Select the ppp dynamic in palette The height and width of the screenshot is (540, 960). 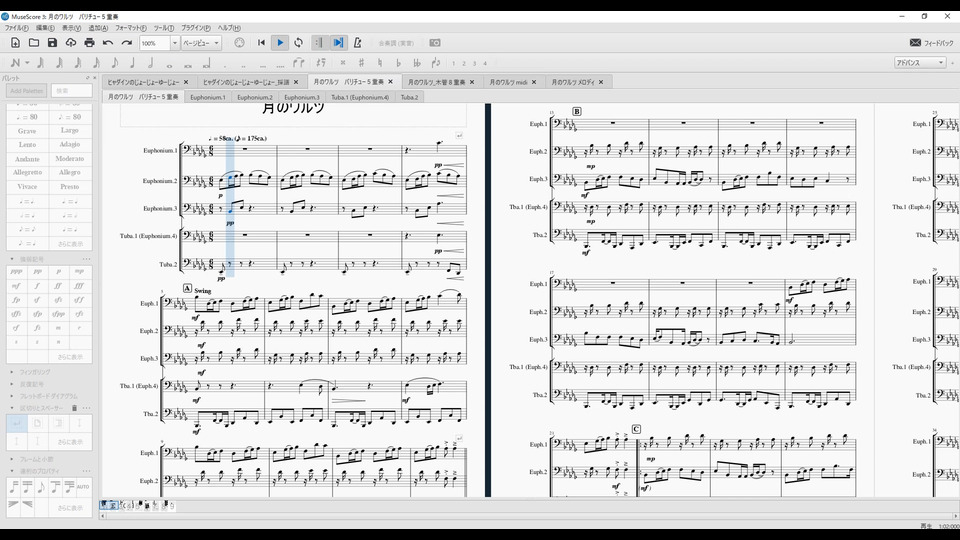(16, 271)
